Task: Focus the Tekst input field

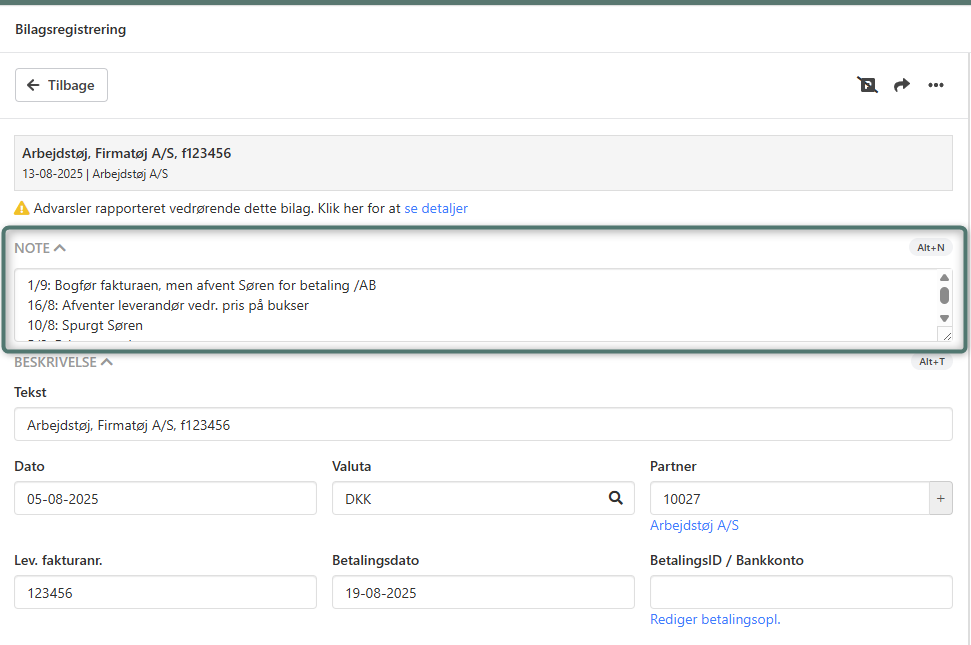Action: click(x=483, y=425)
